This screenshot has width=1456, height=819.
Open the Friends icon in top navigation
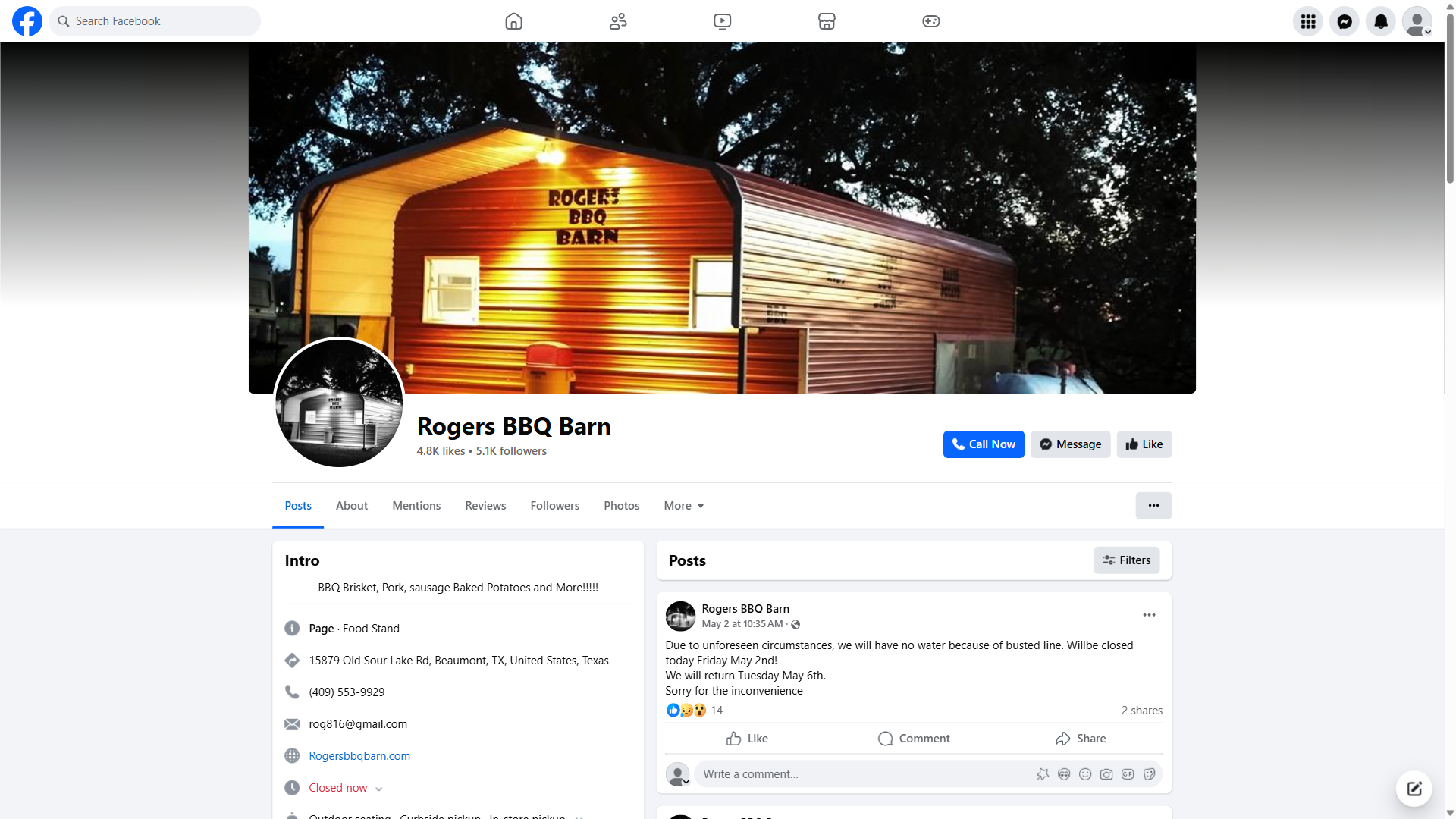[618, 21]
